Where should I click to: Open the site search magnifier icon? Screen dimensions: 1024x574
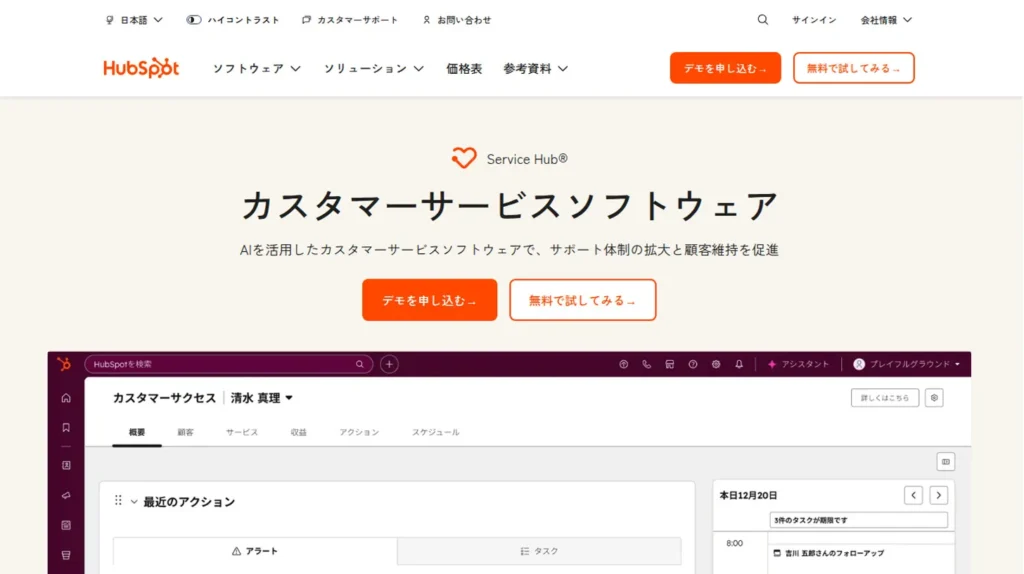tap(763, 20)
